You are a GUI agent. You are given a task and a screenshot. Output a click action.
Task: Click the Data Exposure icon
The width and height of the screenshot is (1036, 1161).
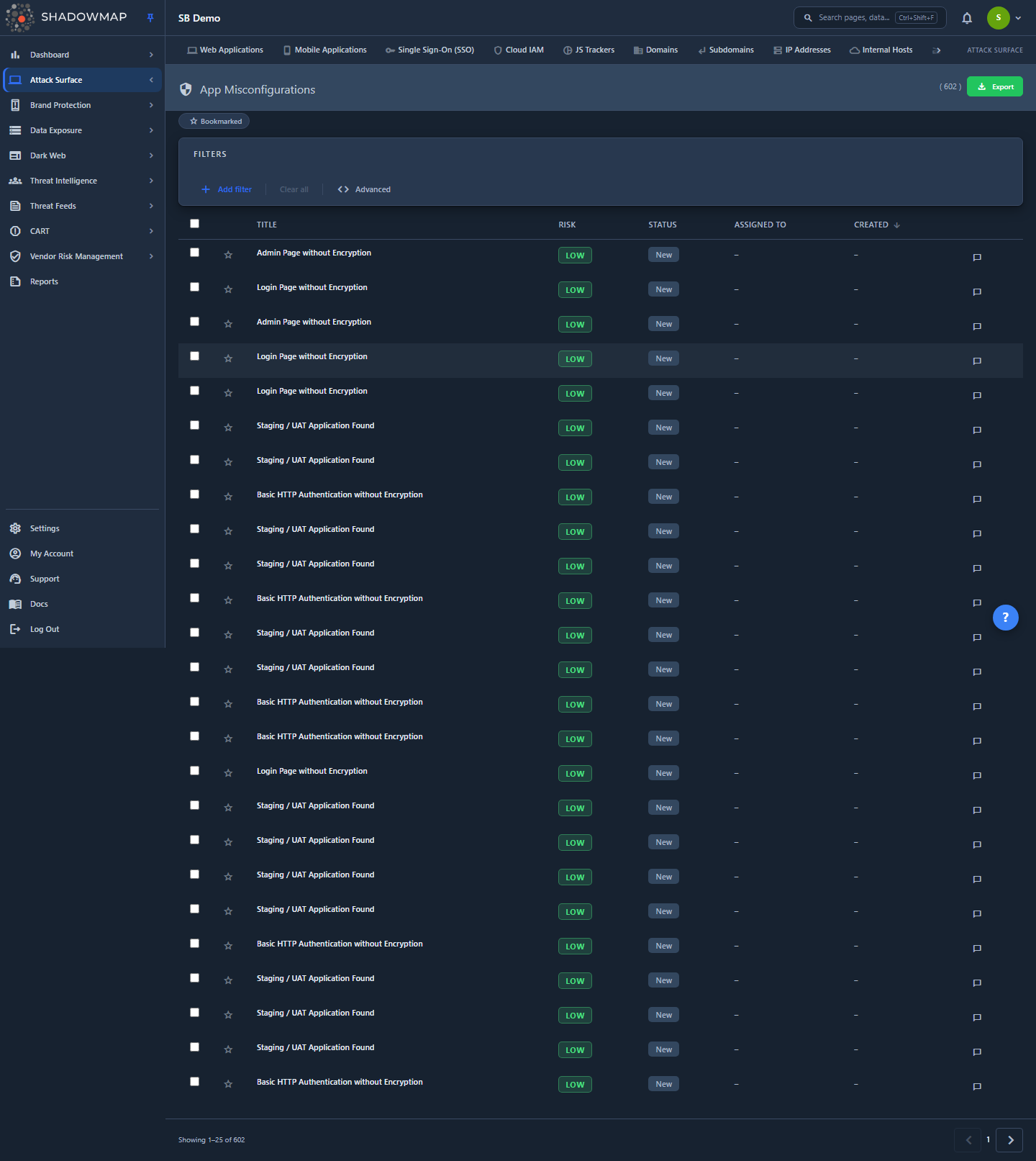tap(15, 130)
